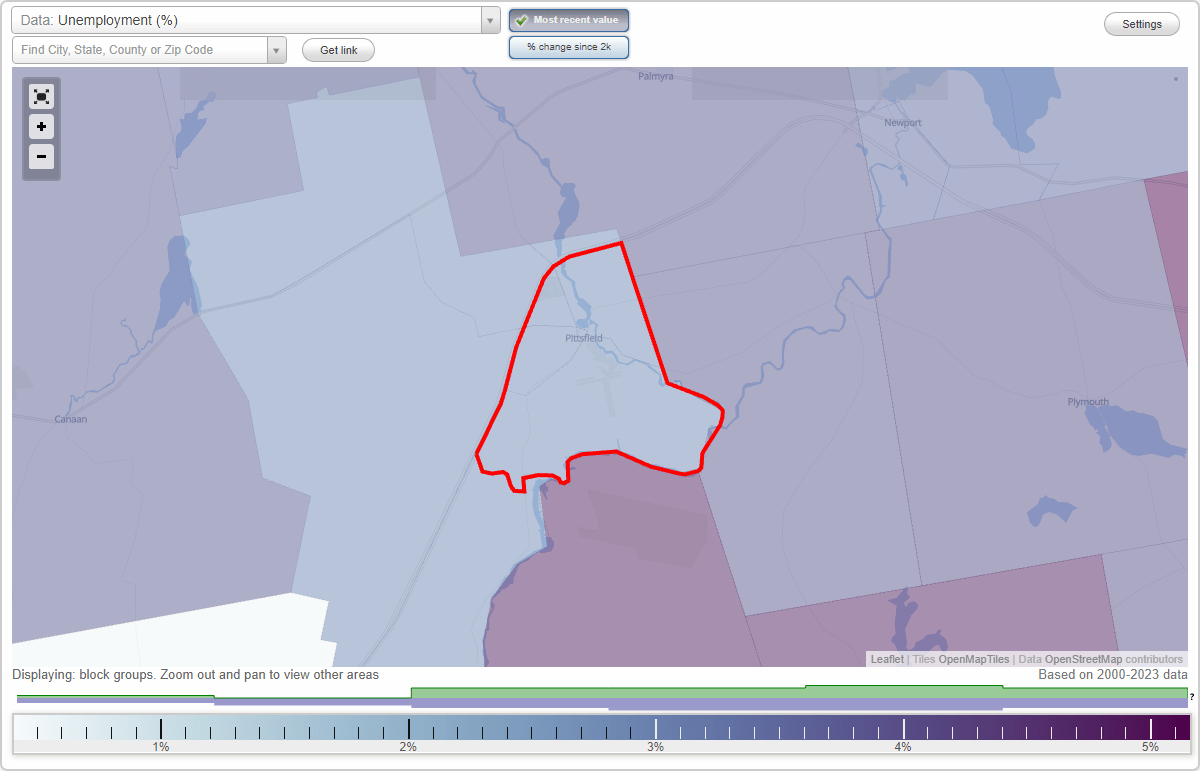Open the OpenMapTiles link

click(973, 659)
